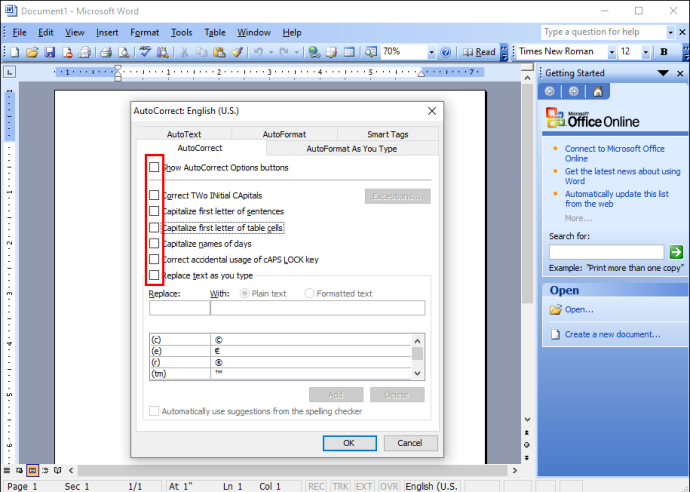690x492 pixels.
Task: Select Print Layout view icon
Action: (32, 470)
